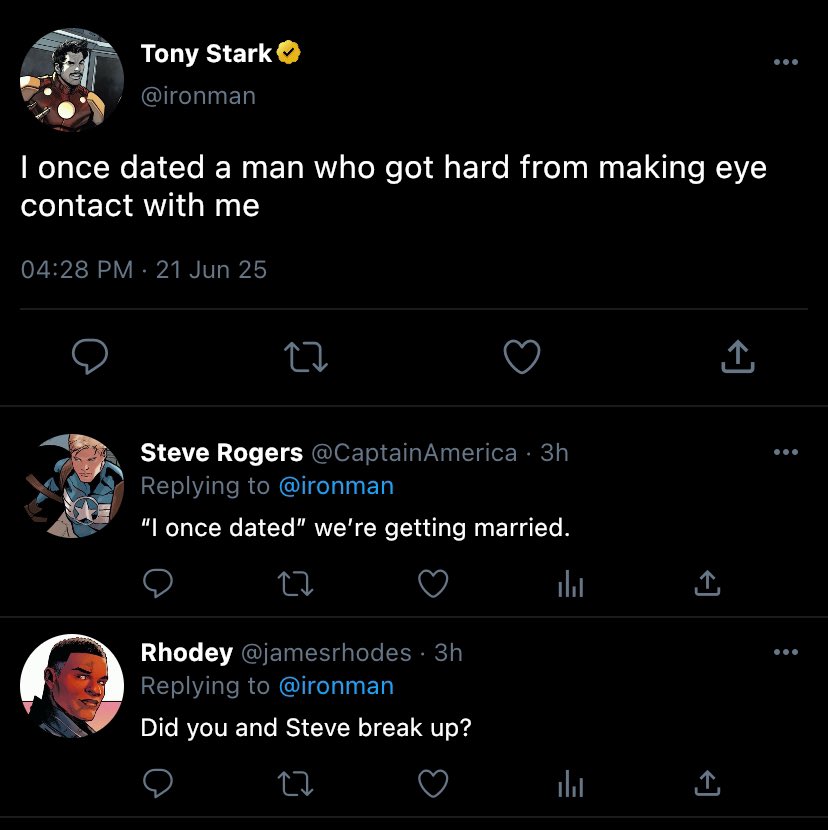This screenshot has height=830, width=828.
Task: View analytics for Rhodey's reply
Action: coord(570,784)
